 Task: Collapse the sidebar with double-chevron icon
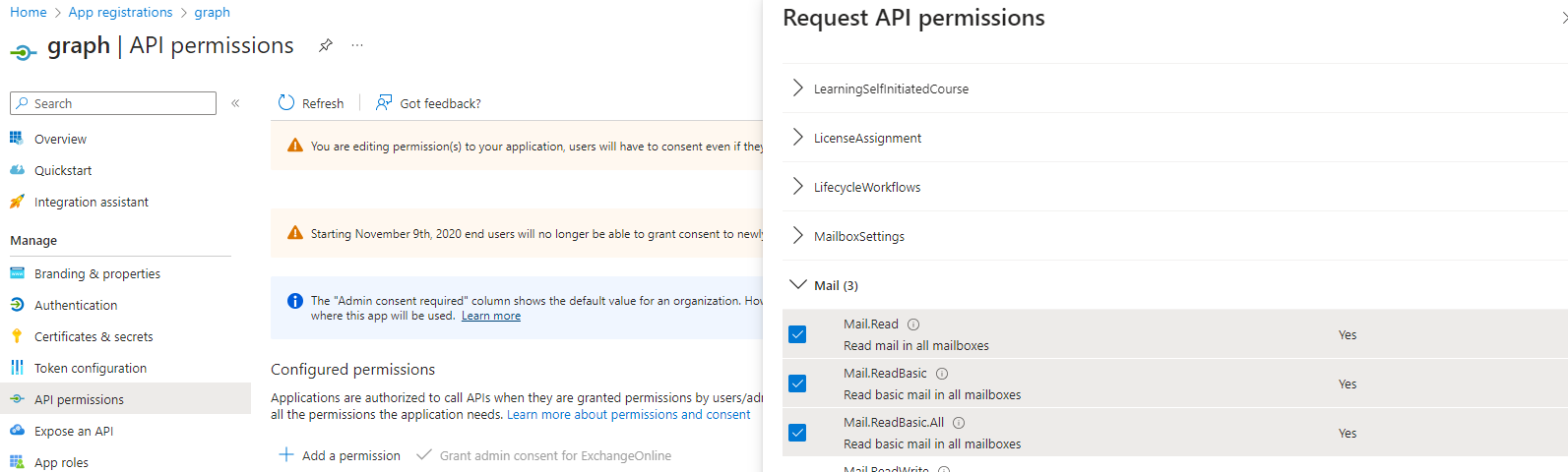click(235, 103)
